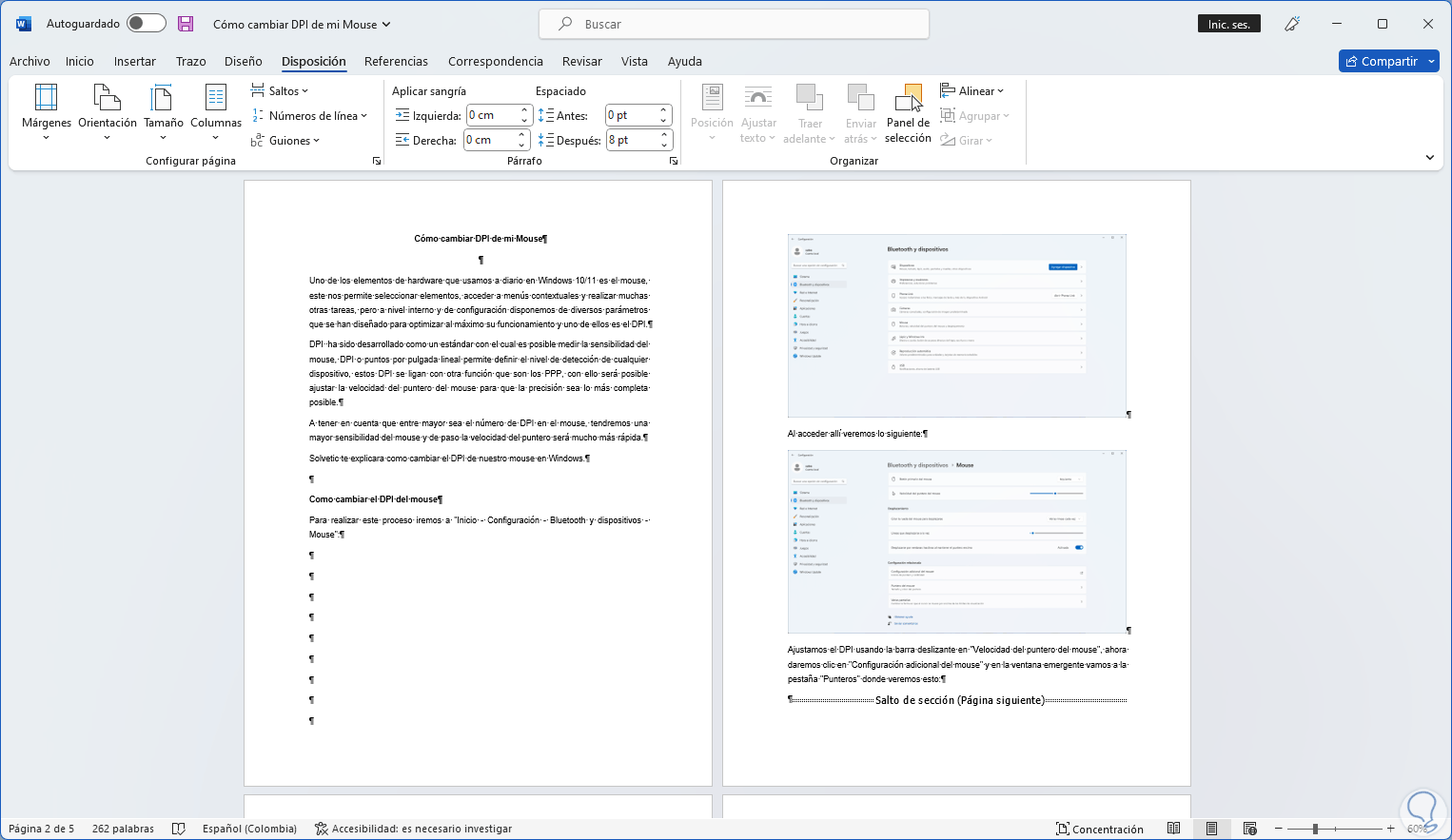The width and height of the screenshot is (1452, 840).
Task: Enable Concentración focus mode
Action: [1100, 829]
